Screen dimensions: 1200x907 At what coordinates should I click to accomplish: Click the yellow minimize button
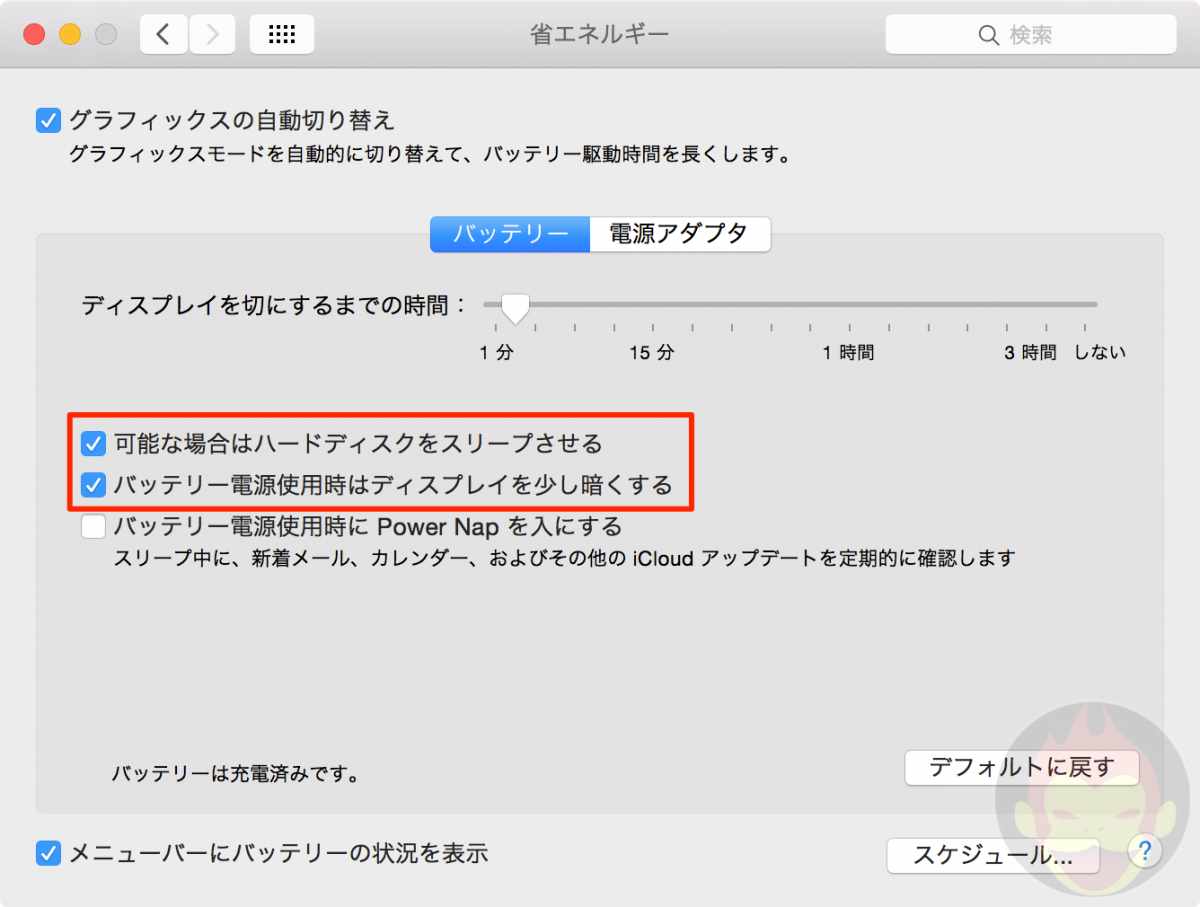coord(70,33)
